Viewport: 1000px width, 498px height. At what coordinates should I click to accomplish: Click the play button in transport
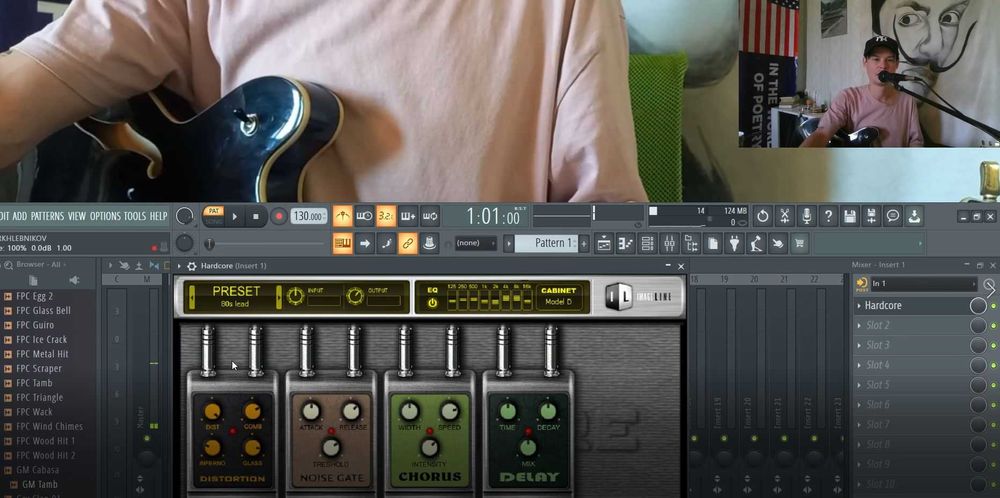coord(235,216)
